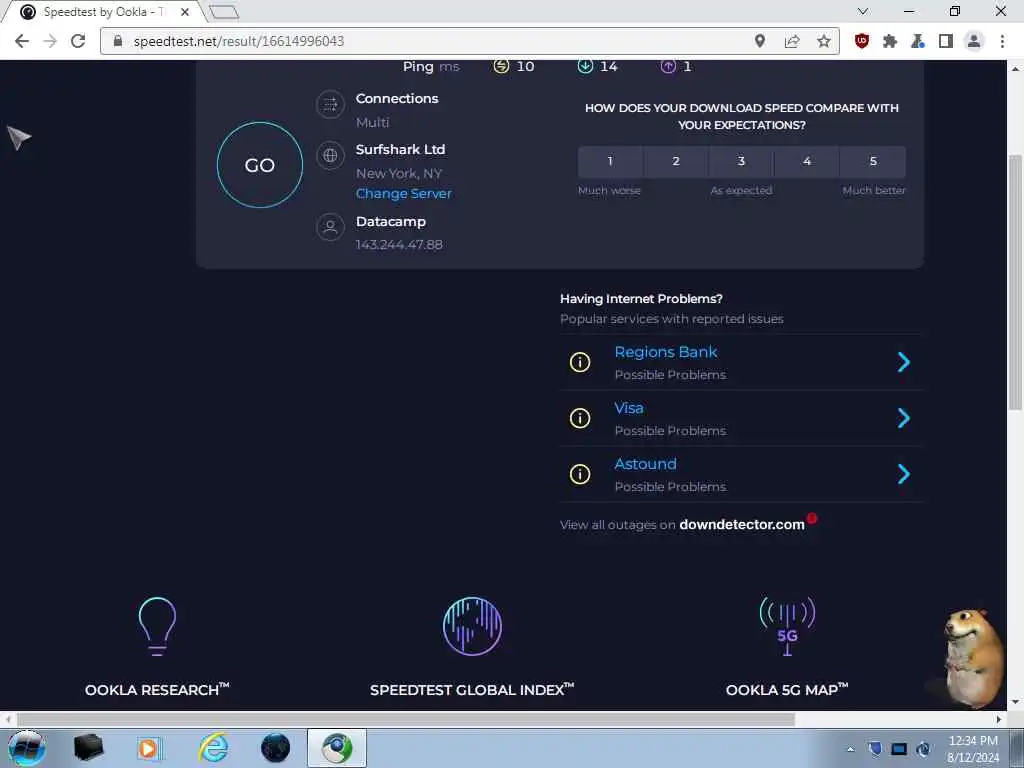
Task: Click the download latency ping icon
Action: (x=585, y=66)
